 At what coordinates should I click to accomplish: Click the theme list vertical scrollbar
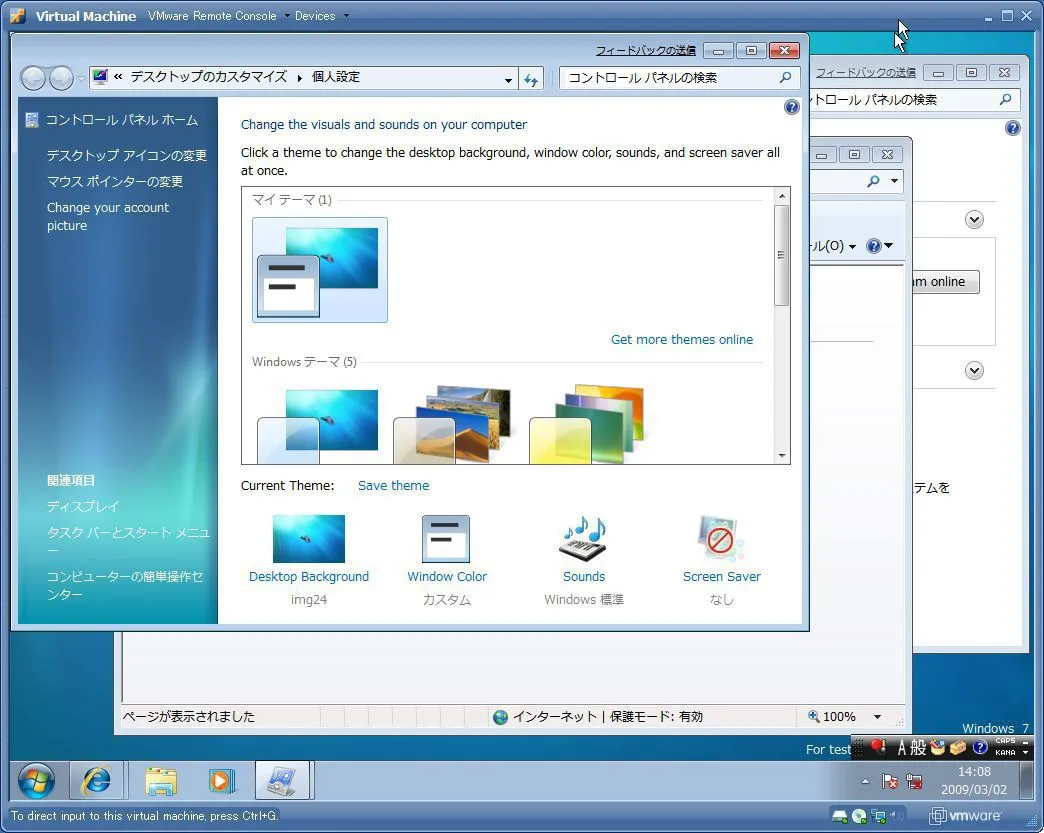(782, 256)
